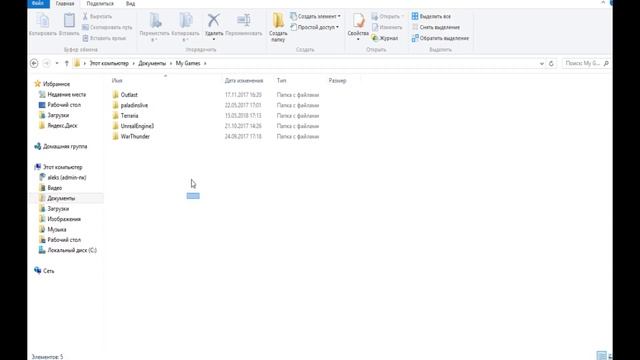Open Локальный диск (C:) in the sidebar

tap(72, 250)
